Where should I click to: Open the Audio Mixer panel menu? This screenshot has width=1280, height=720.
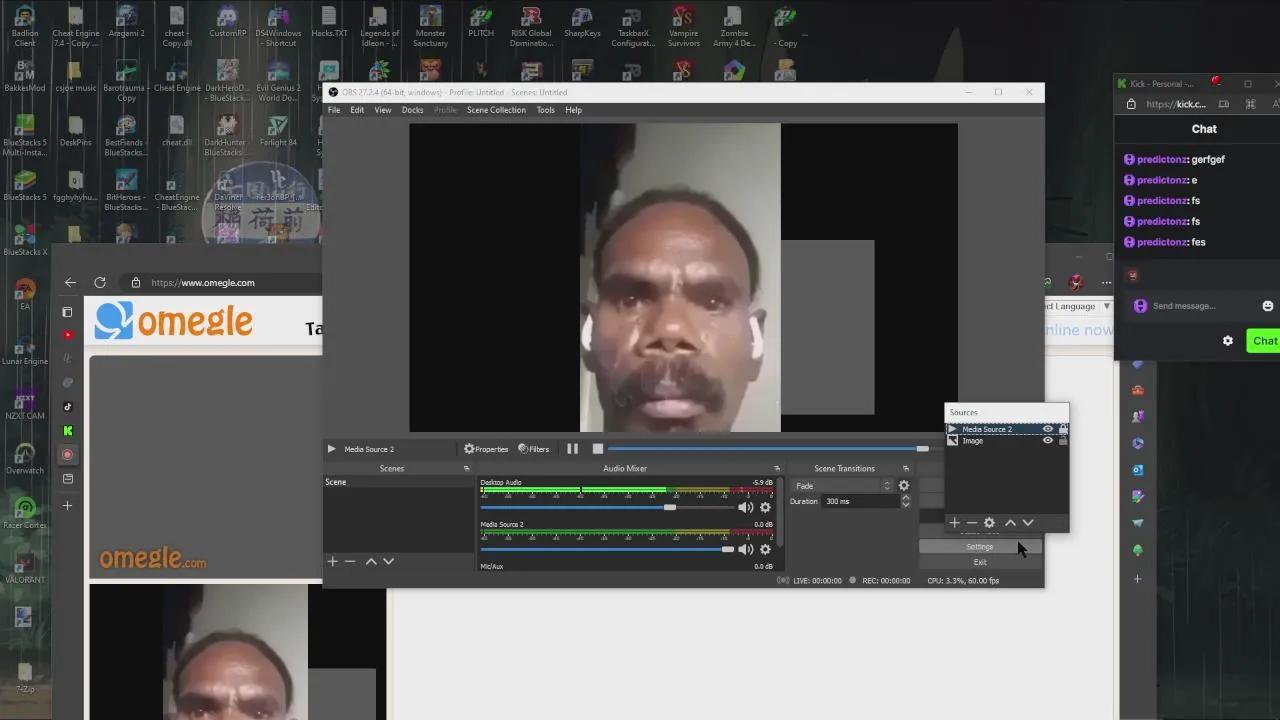coord(777,468)
